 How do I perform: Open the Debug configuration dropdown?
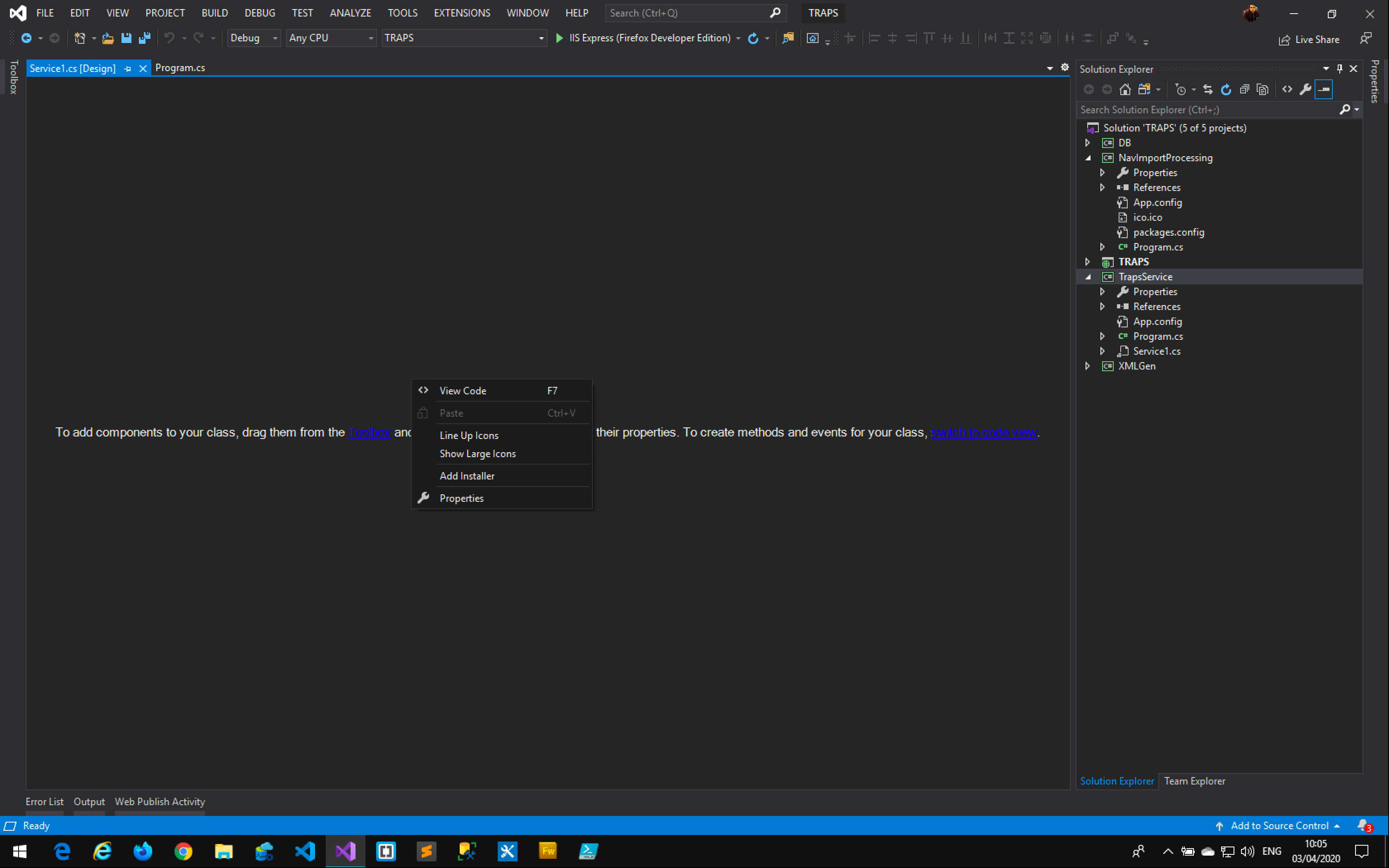(x=254, y=38)
